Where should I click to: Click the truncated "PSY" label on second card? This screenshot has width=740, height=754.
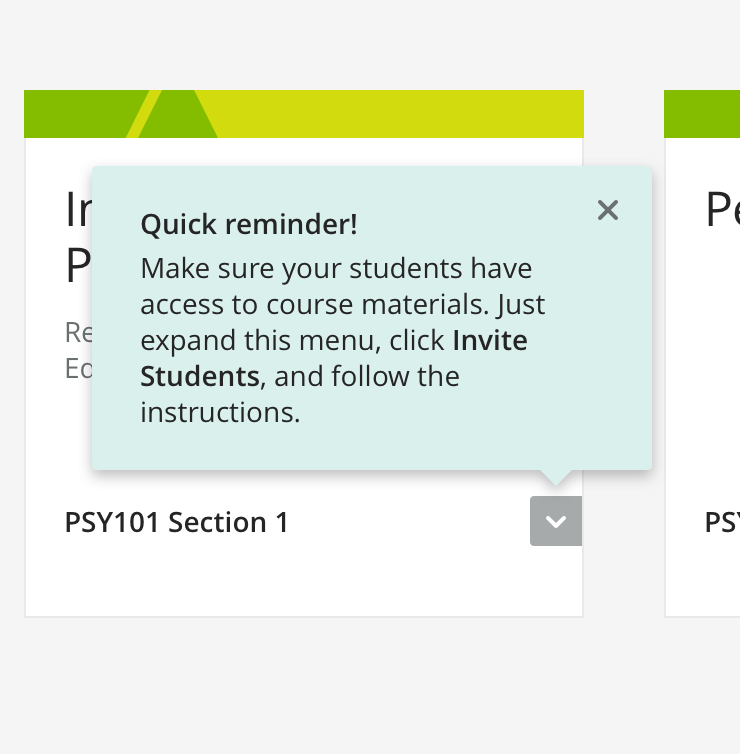(722, 522)
